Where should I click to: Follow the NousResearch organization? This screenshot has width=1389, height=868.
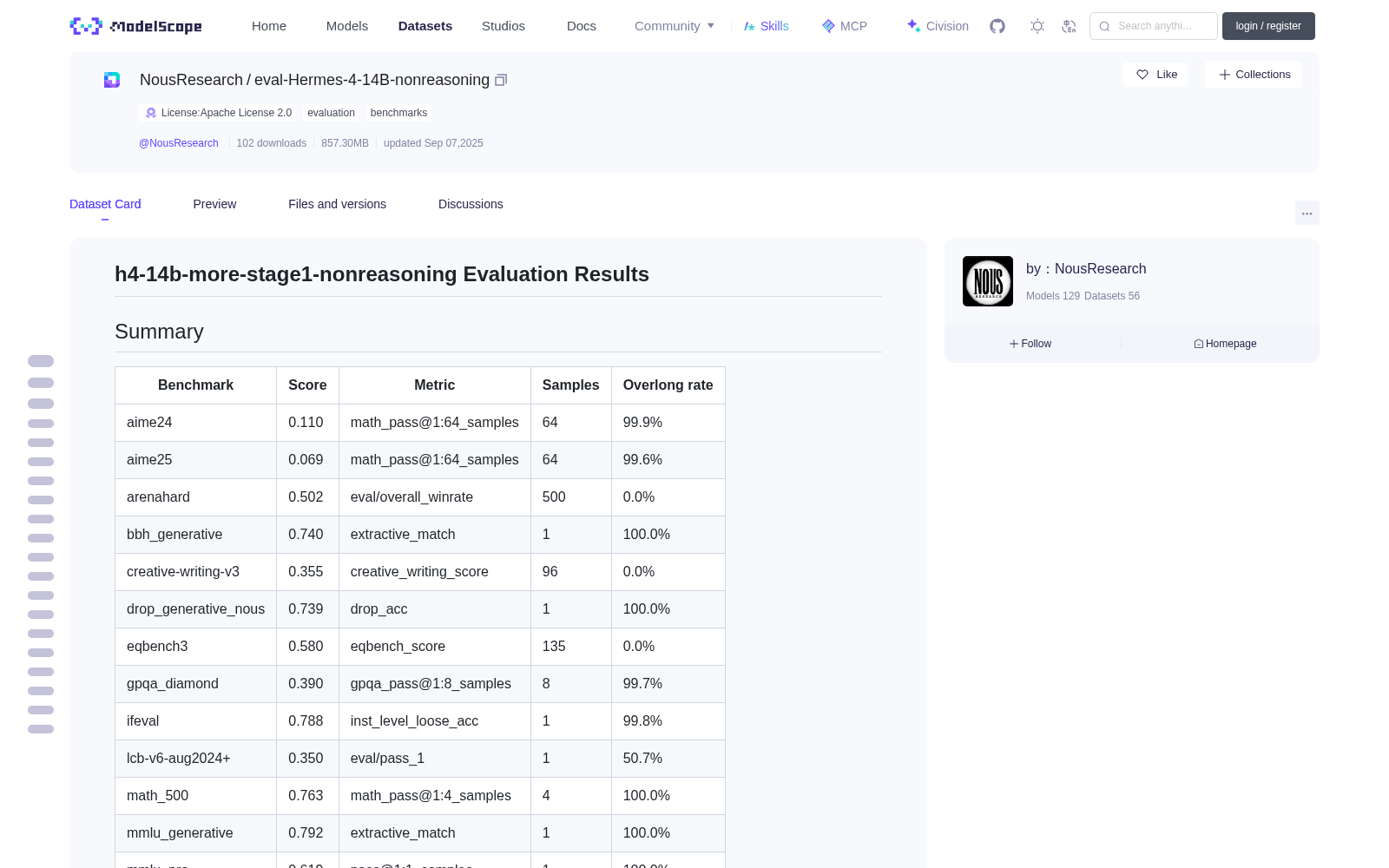pyautogui.click(x=1030, y=344)
